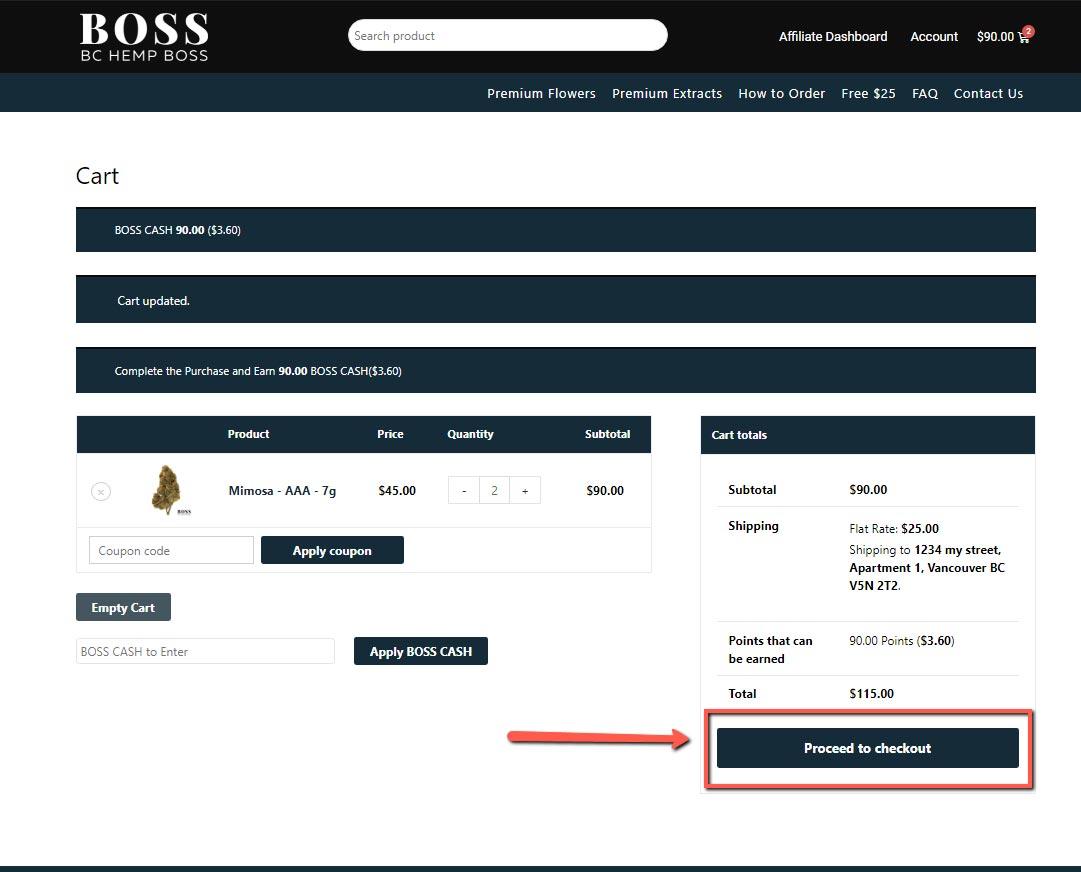The width and height of the screenshot is (1081, 872).
Task: Open the Mimosa - AAA - 7g product link
Action: pos(282,491)
